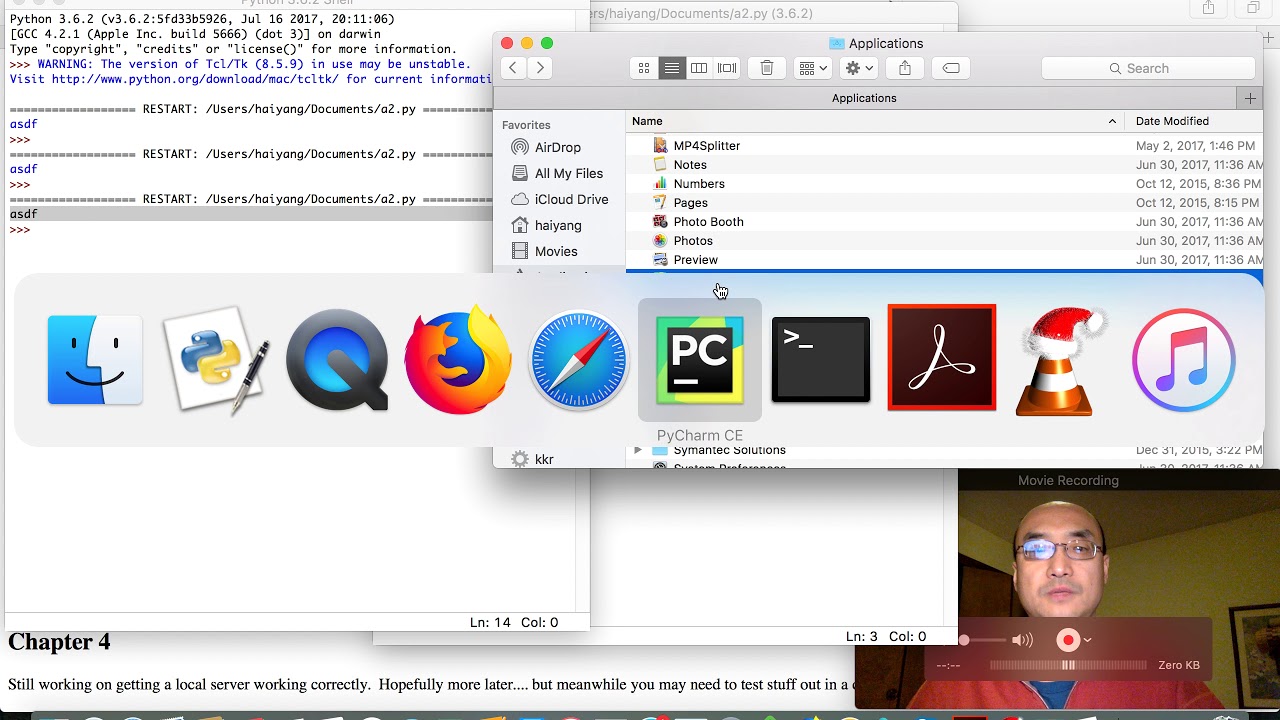This screenshot has width=1280, height=720.
Task: Open the Finder arrange-by dropdown
Action: [x=813, y=68]
